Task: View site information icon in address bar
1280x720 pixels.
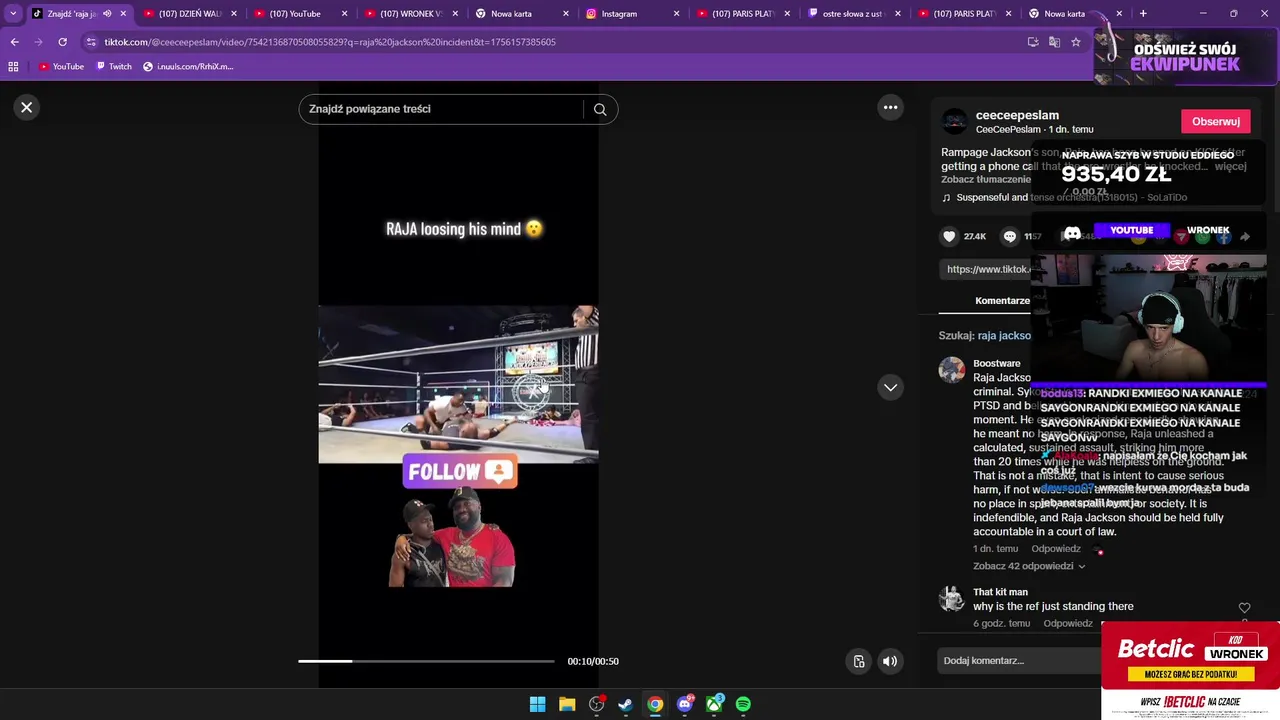Action: point(91,42)
